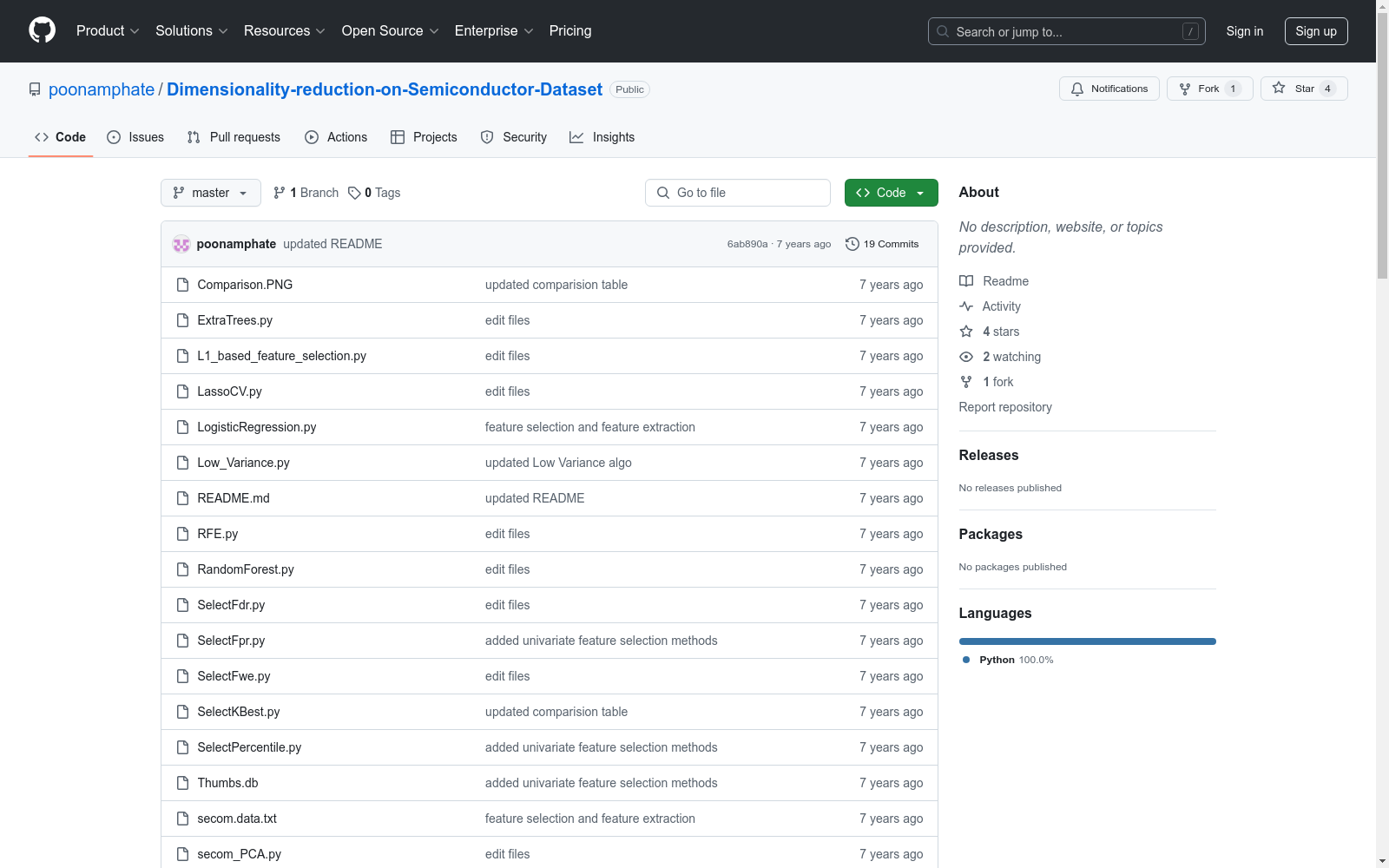View the 19 Commits history
1389x868 pixels.
(882, 244)
